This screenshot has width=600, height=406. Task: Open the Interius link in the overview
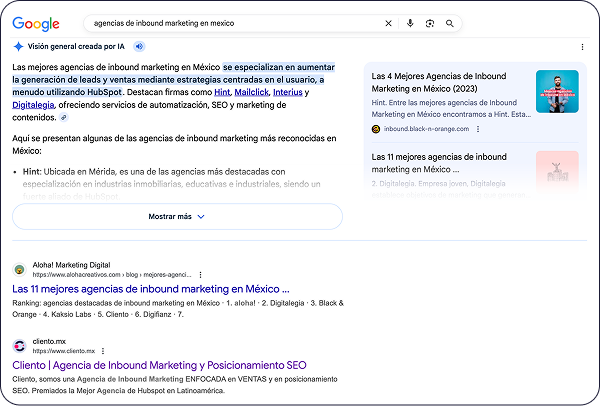pos(288,92)
